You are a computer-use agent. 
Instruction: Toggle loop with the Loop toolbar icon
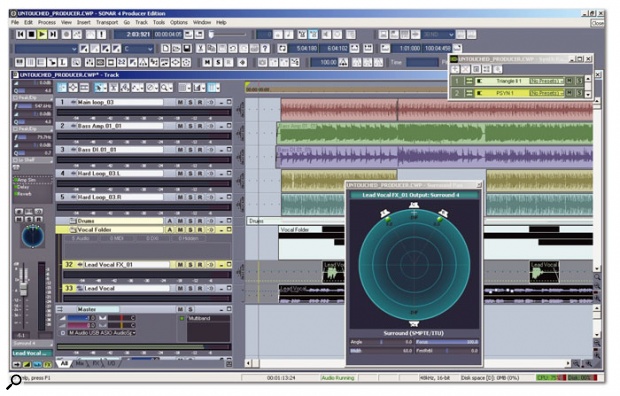pos(282,48)
